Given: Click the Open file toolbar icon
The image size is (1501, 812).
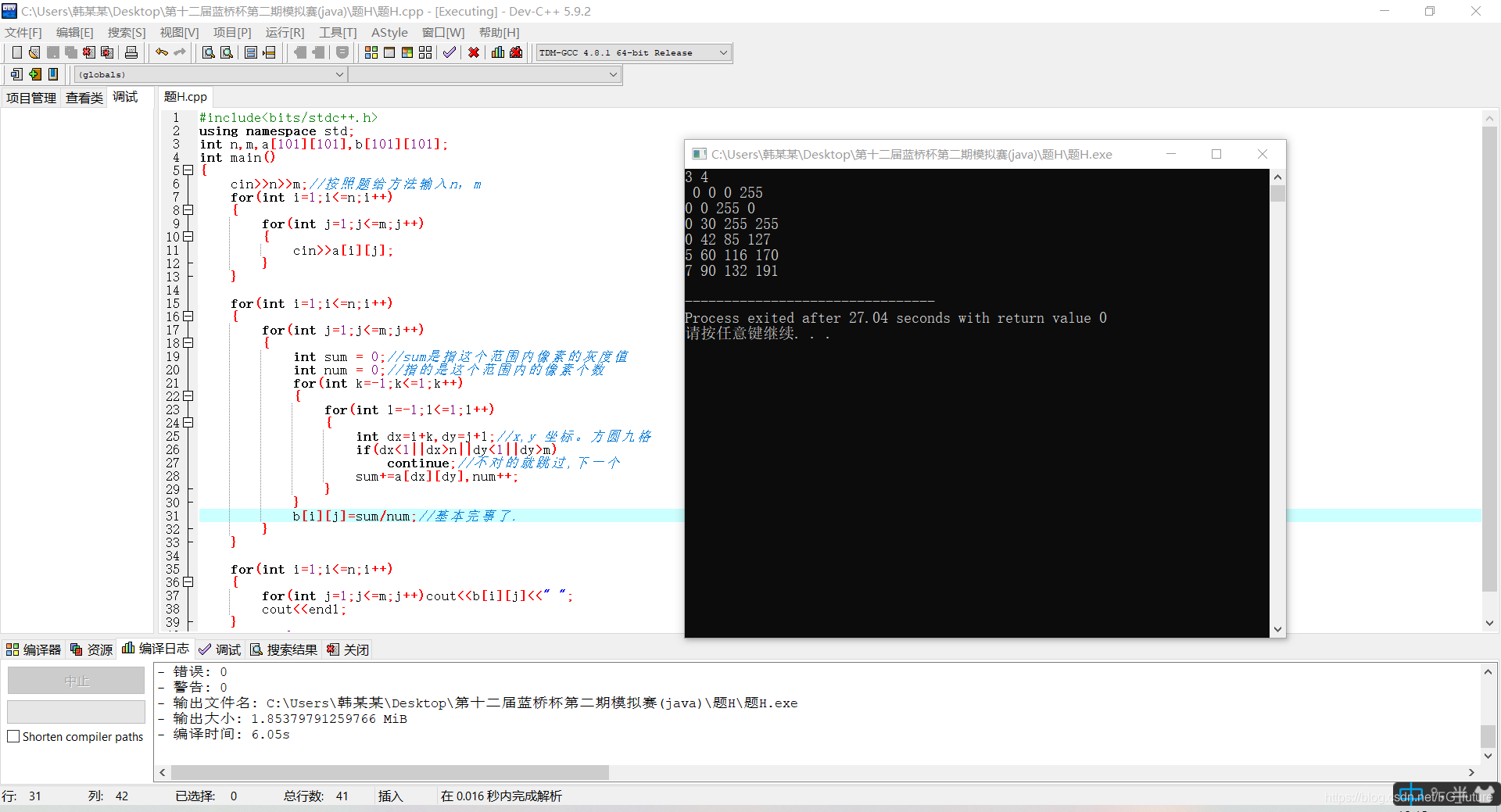Looking at the screenshot, I should (x=34, y=52).
